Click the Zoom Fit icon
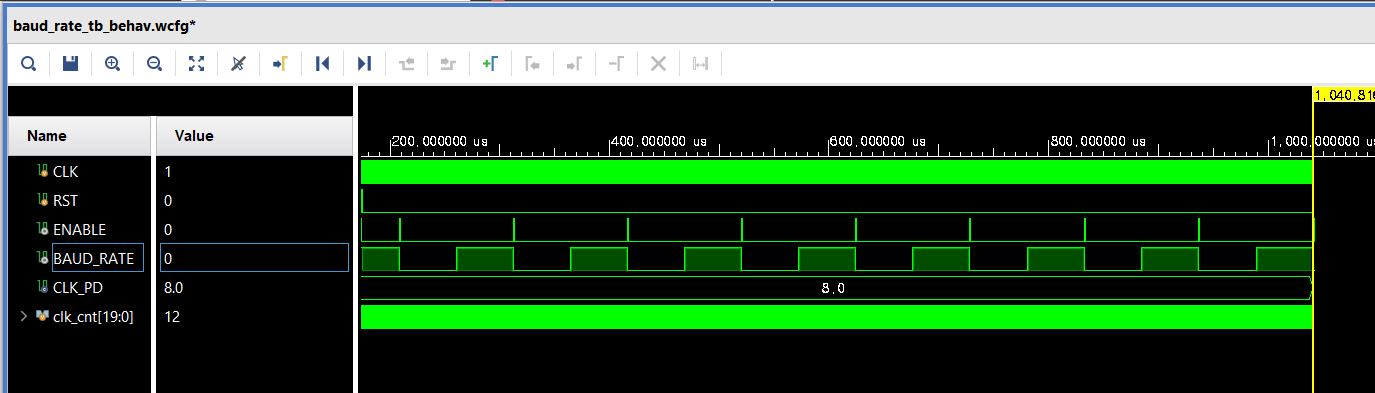1375x393 pixels. pyautogui.click(x=196, y=64)
